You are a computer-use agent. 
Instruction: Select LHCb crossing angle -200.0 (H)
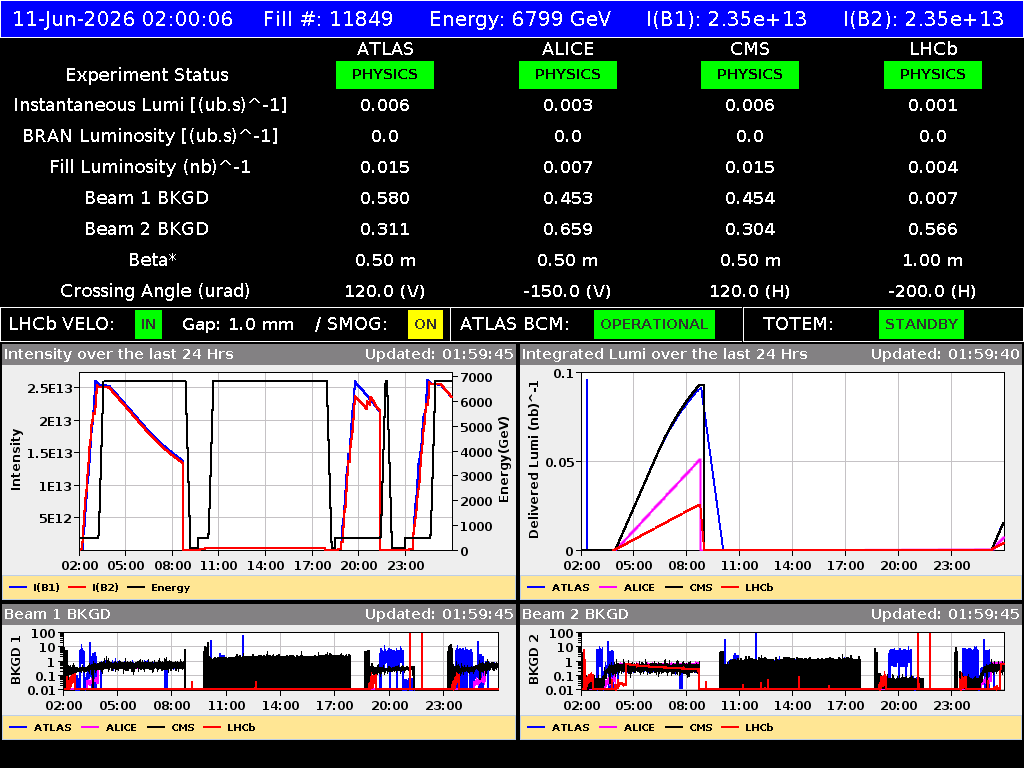933,291
